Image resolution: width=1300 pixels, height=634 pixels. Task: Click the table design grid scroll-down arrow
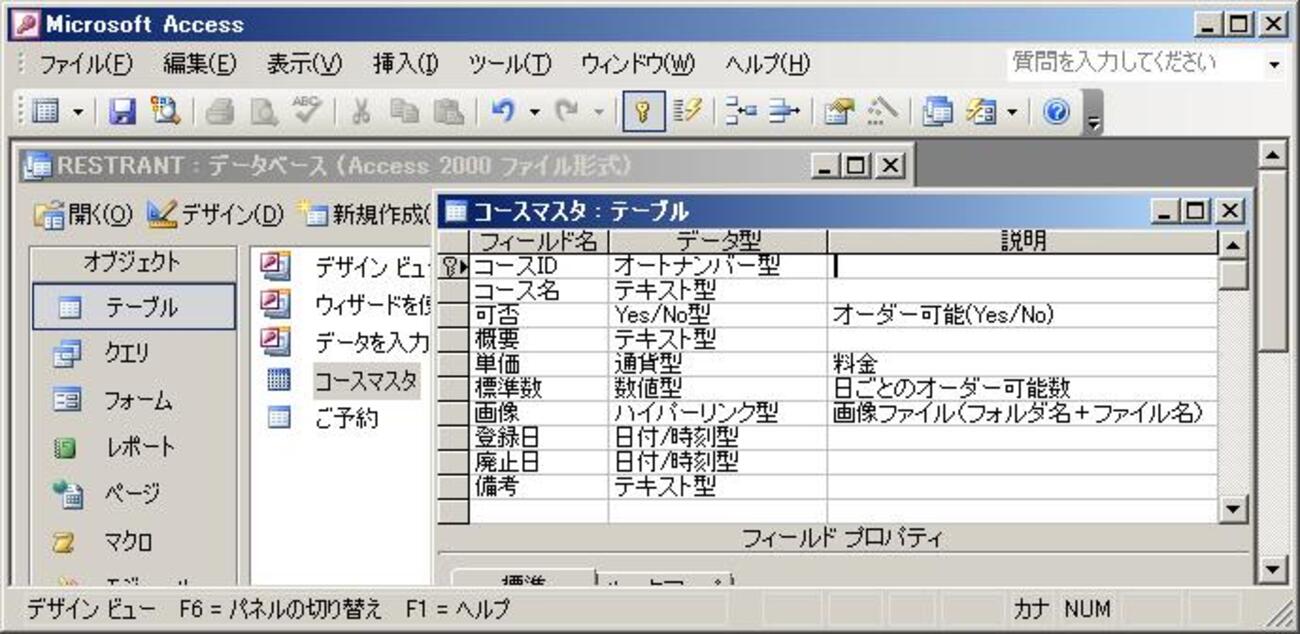[1234, 509]
